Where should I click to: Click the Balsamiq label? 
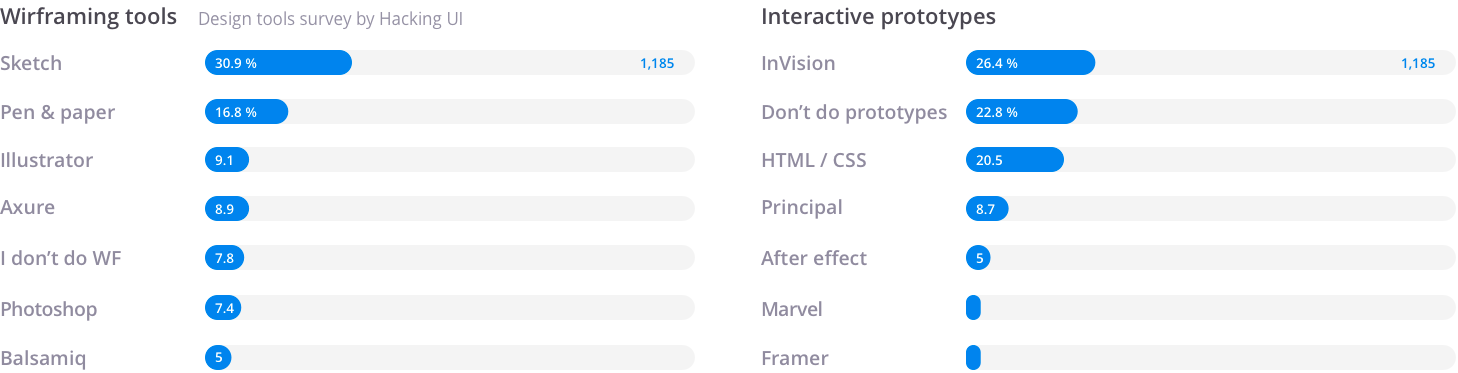pos(43,358)
